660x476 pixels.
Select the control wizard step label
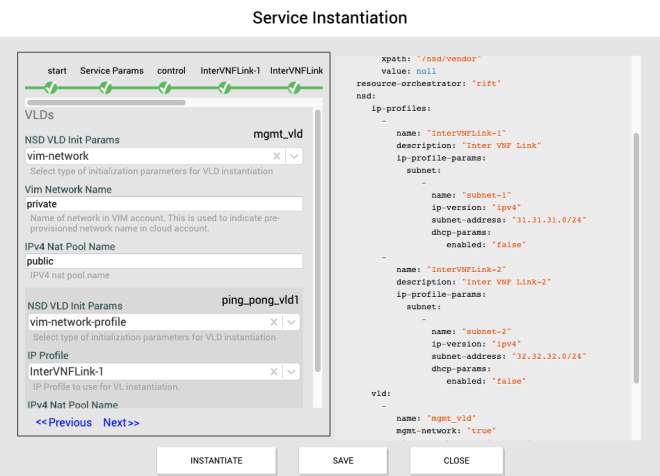[x=171, y=71]
